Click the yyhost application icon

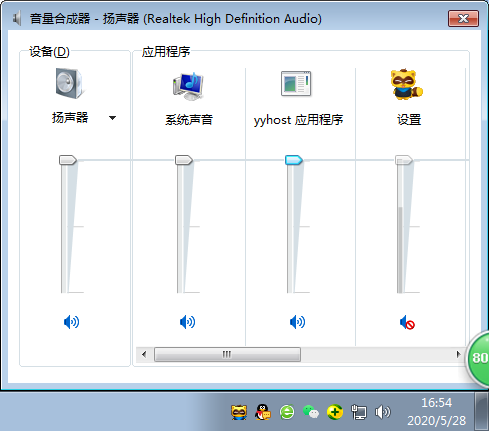click(x=296, y=84)
